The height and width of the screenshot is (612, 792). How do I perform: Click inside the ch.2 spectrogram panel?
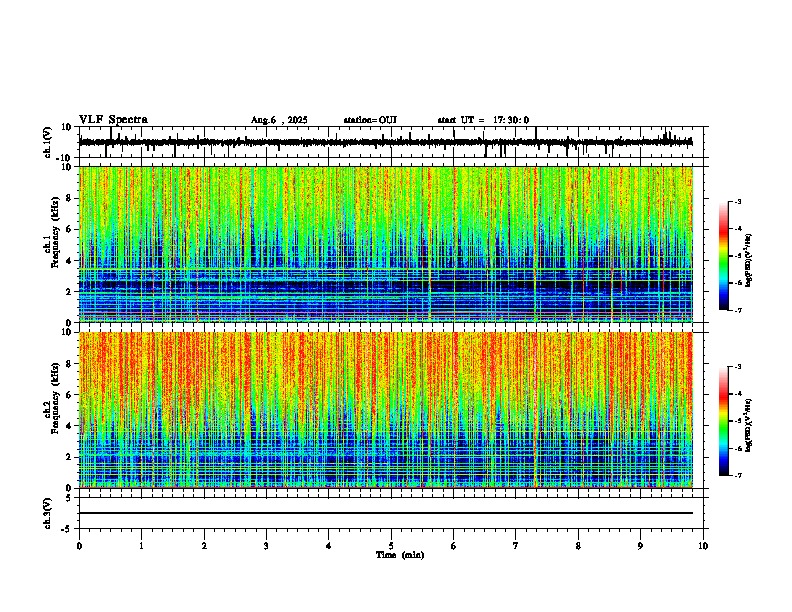pyautogui.click(x=385, y=410)
